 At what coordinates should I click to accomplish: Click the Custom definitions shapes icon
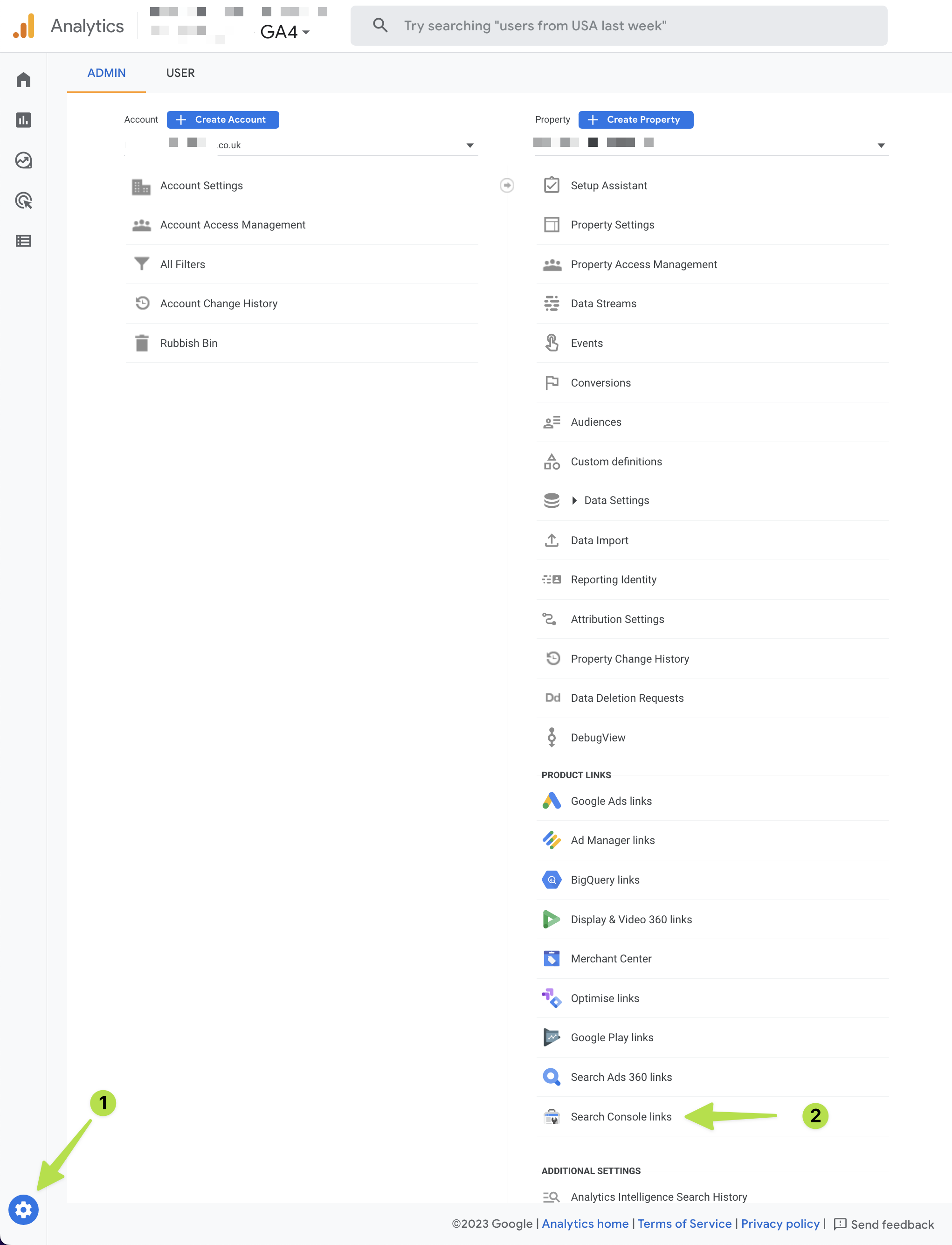click(x=552, y=461)
